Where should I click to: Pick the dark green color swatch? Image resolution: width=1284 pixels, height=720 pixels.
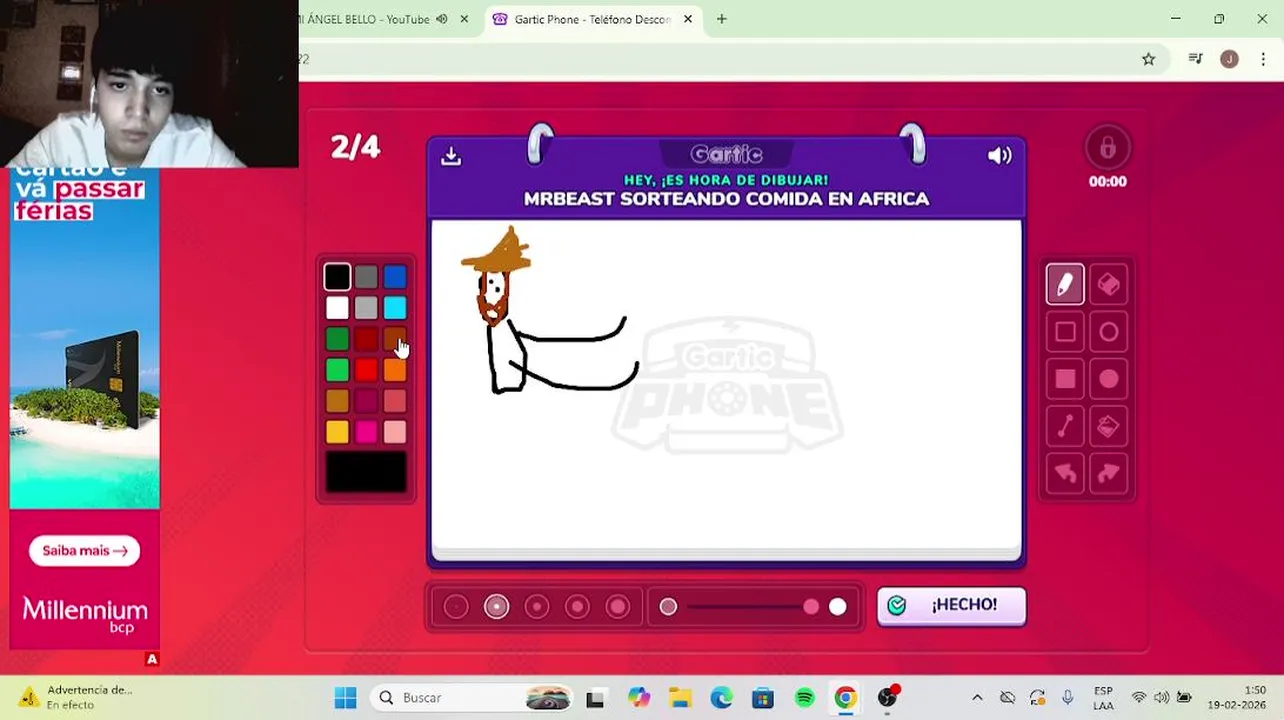(x=337, y=339)
